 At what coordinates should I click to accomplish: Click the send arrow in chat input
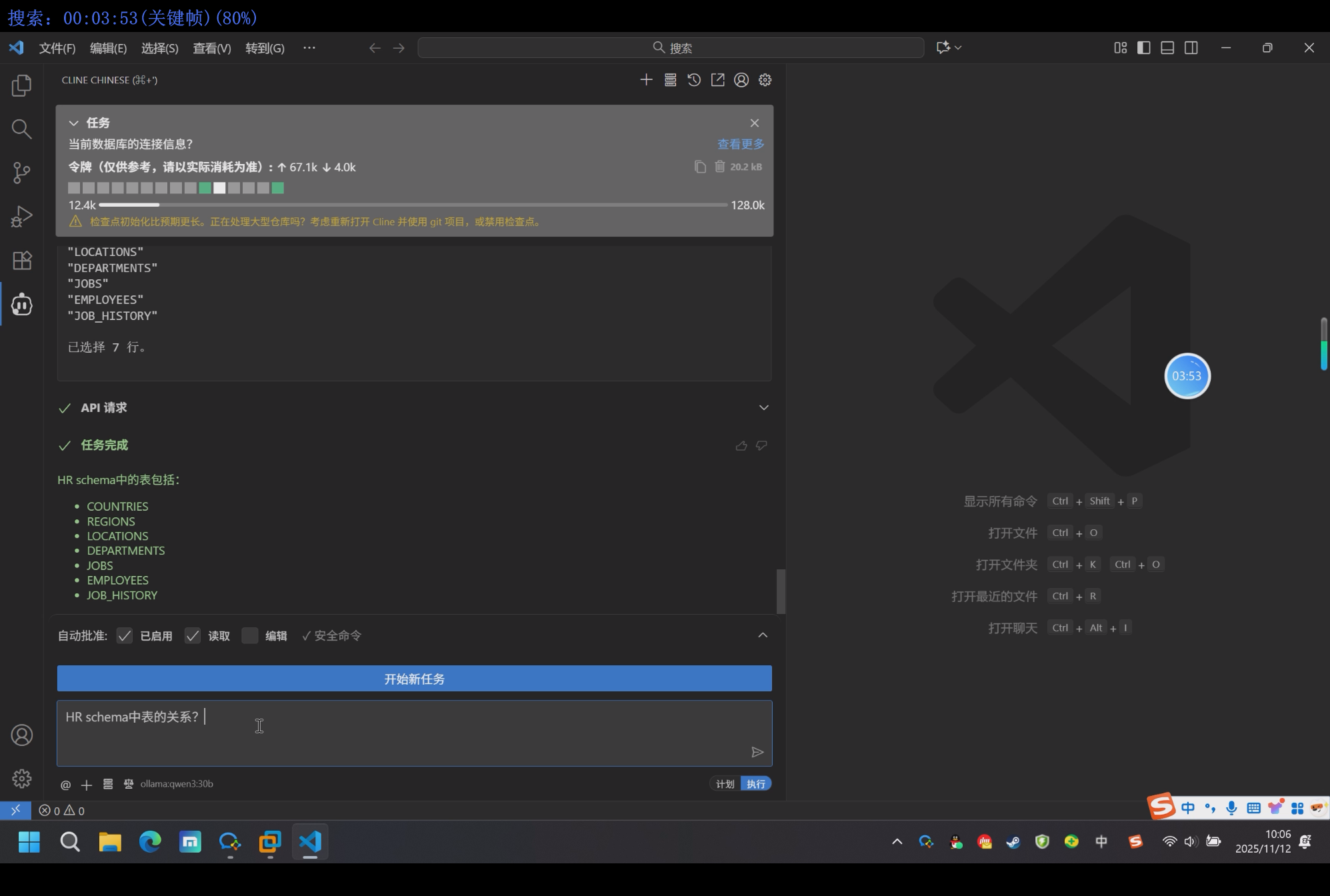pos(757,752)
